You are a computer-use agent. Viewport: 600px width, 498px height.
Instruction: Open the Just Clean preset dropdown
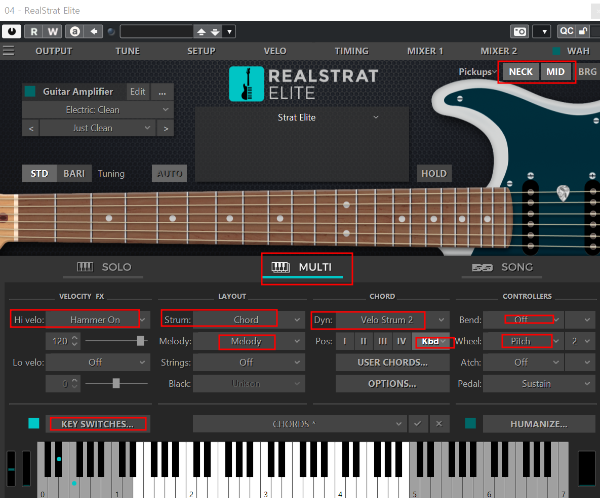[98, 128]
